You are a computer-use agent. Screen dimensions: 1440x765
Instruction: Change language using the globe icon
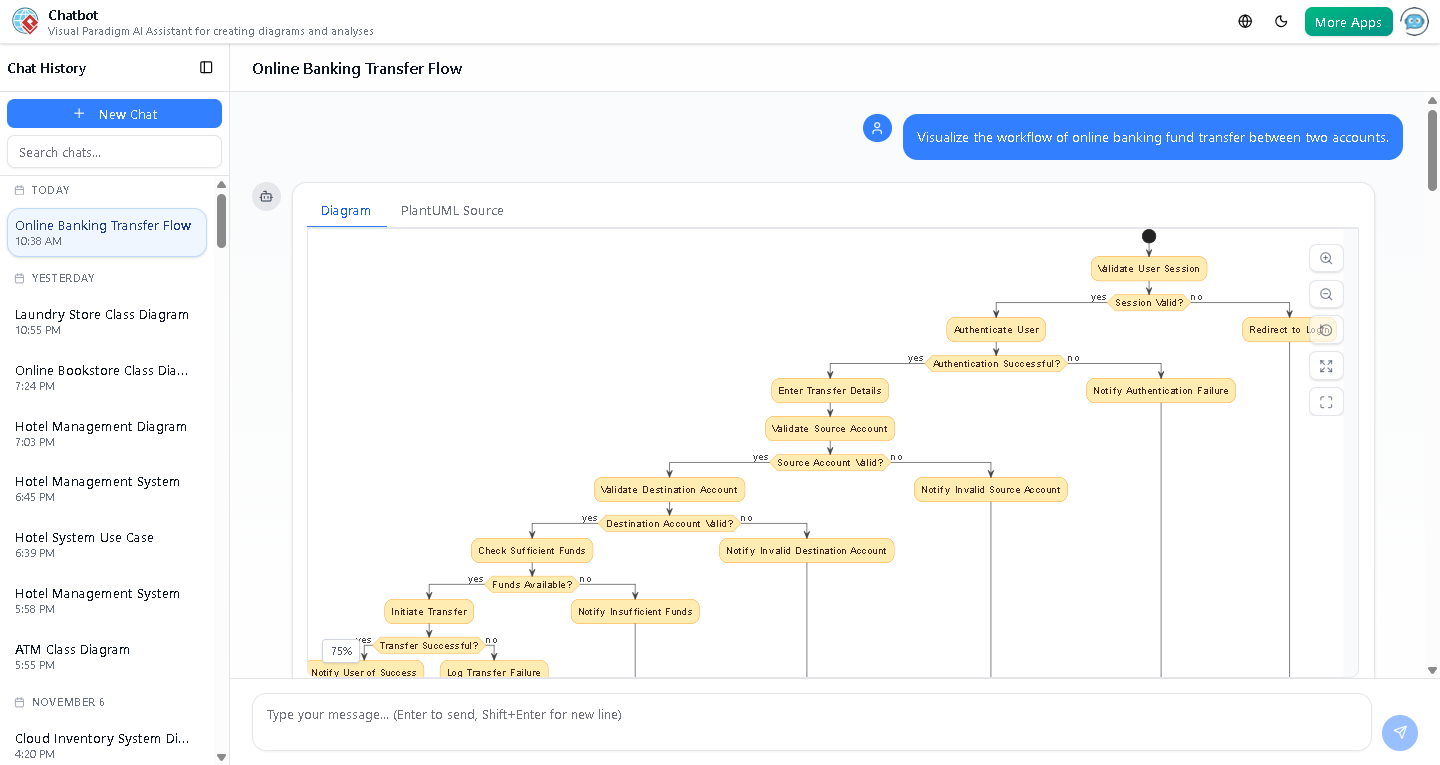pos(1244,20)
